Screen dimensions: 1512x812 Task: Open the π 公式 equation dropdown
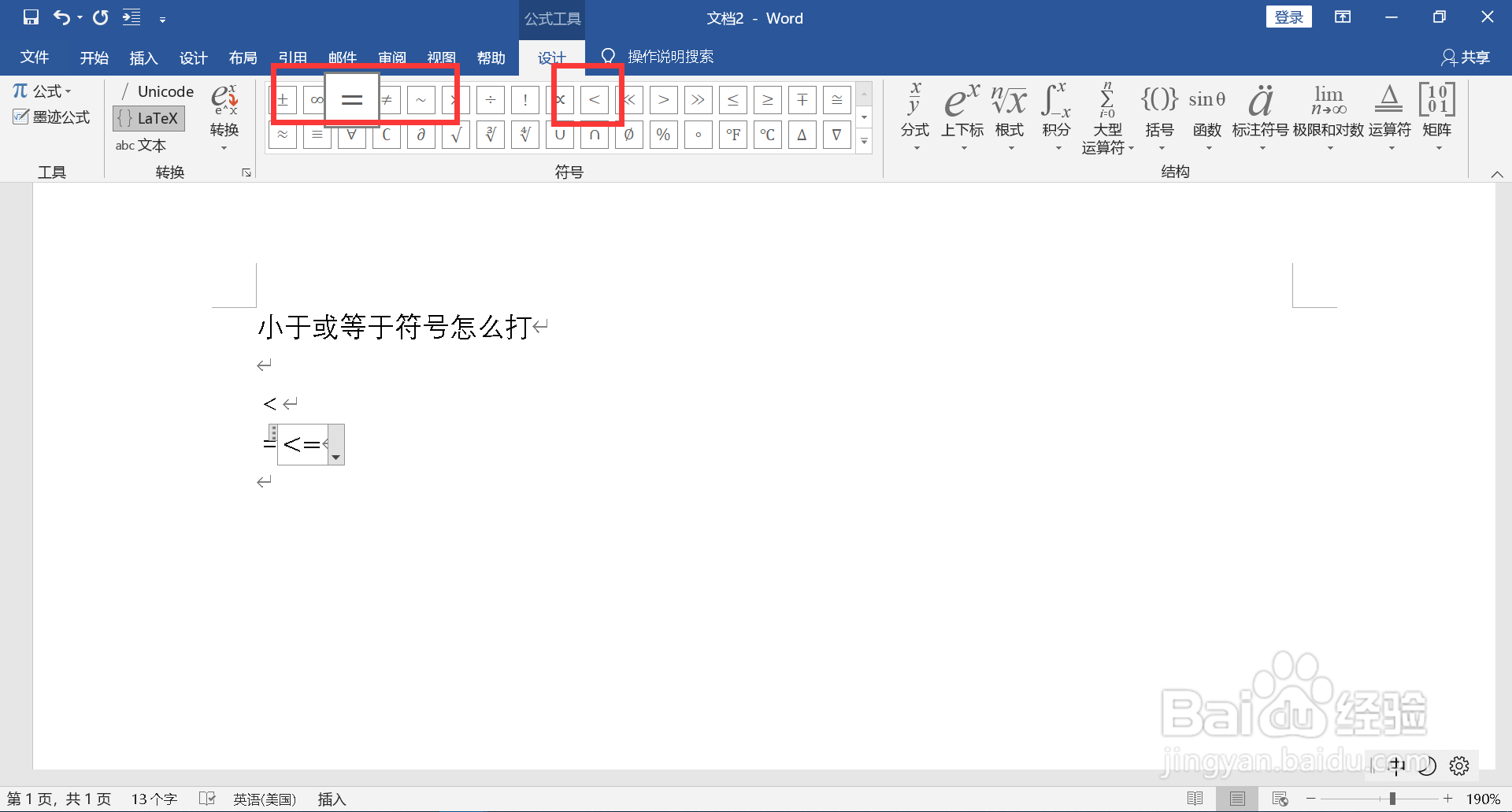[x=43, y=91]
